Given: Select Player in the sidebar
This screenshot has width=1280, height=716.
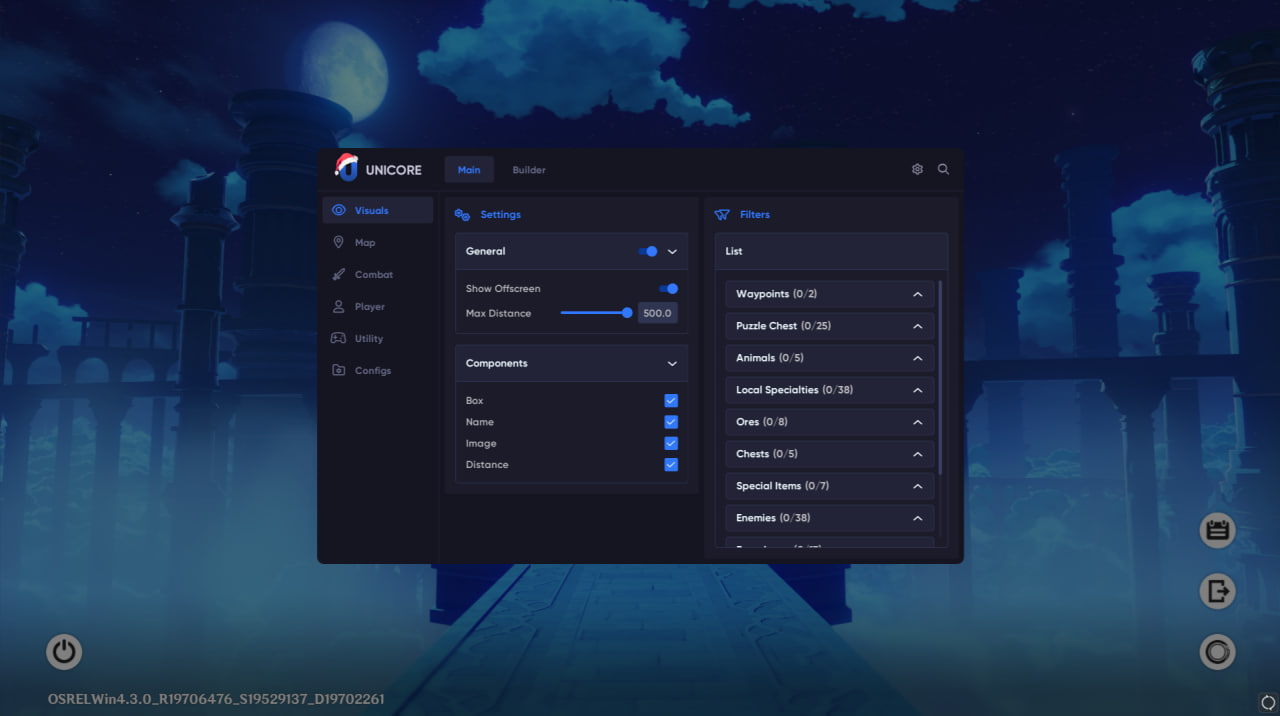Looking at the screenshot, I should [x=378, y=306].
